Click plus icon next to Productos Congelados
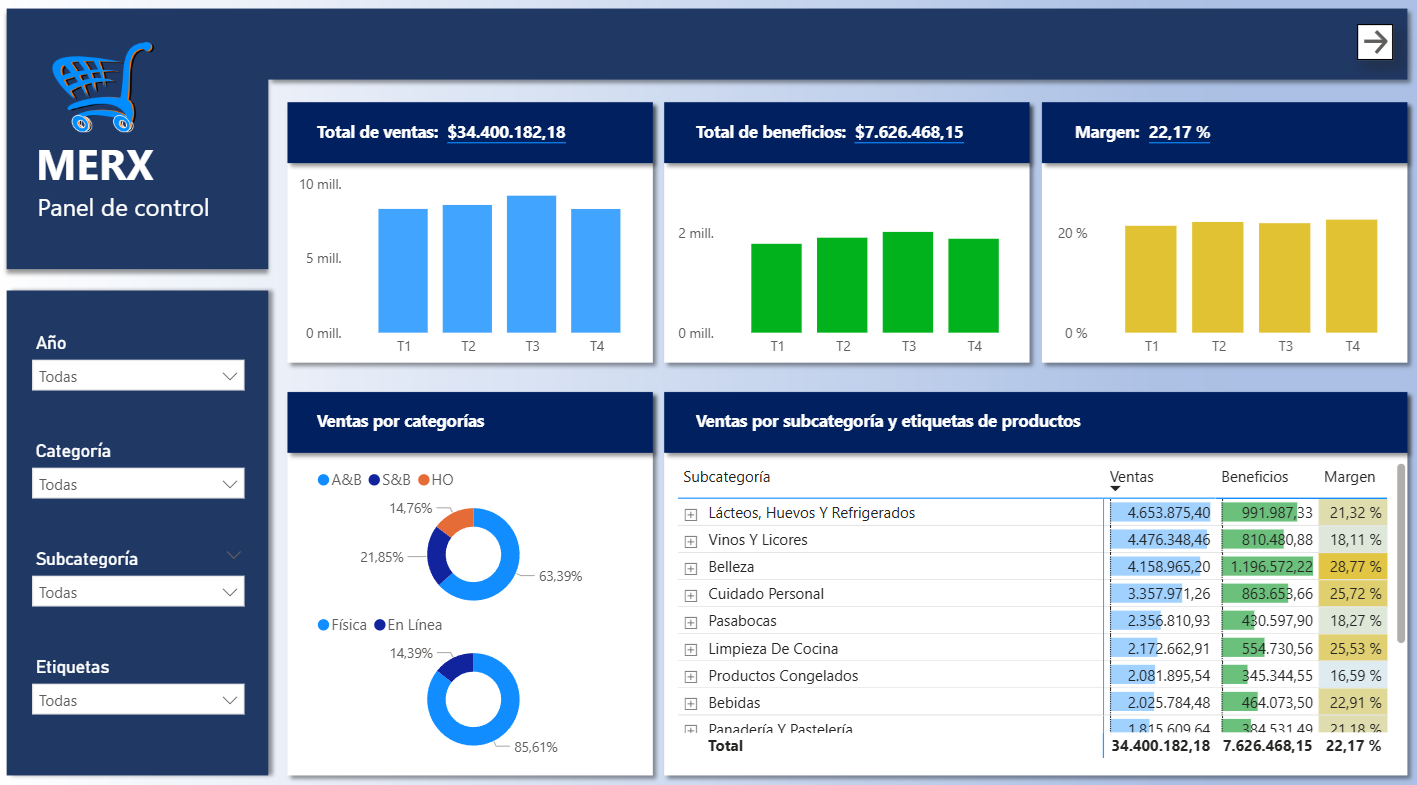1417x785 pixels. pos(690,676)
